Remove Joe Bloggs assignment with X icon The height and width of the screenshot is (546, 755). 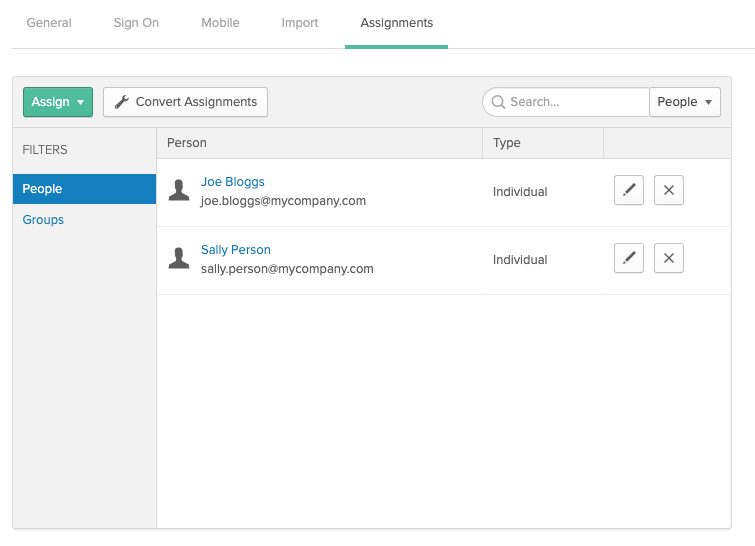[x=668, y=190]
